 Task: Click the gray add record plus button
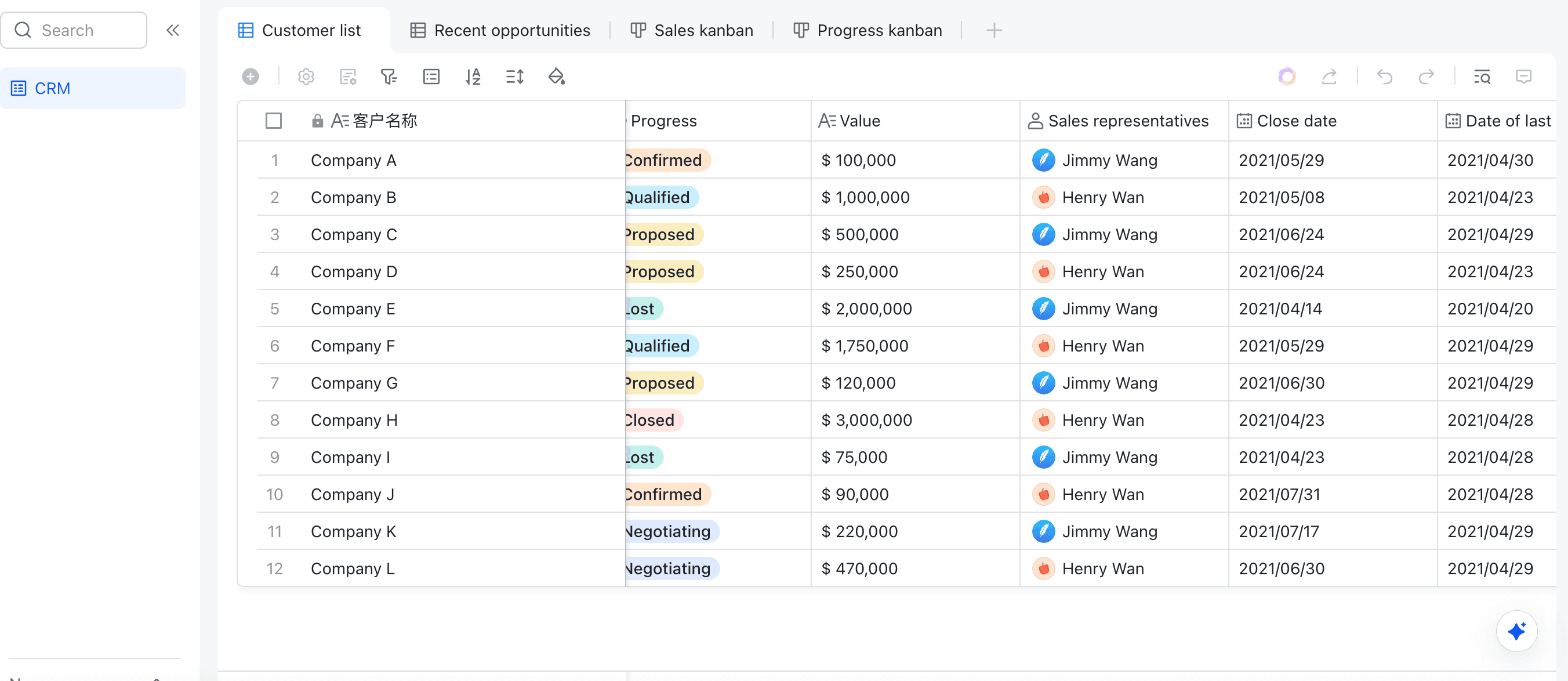[250, 77]
